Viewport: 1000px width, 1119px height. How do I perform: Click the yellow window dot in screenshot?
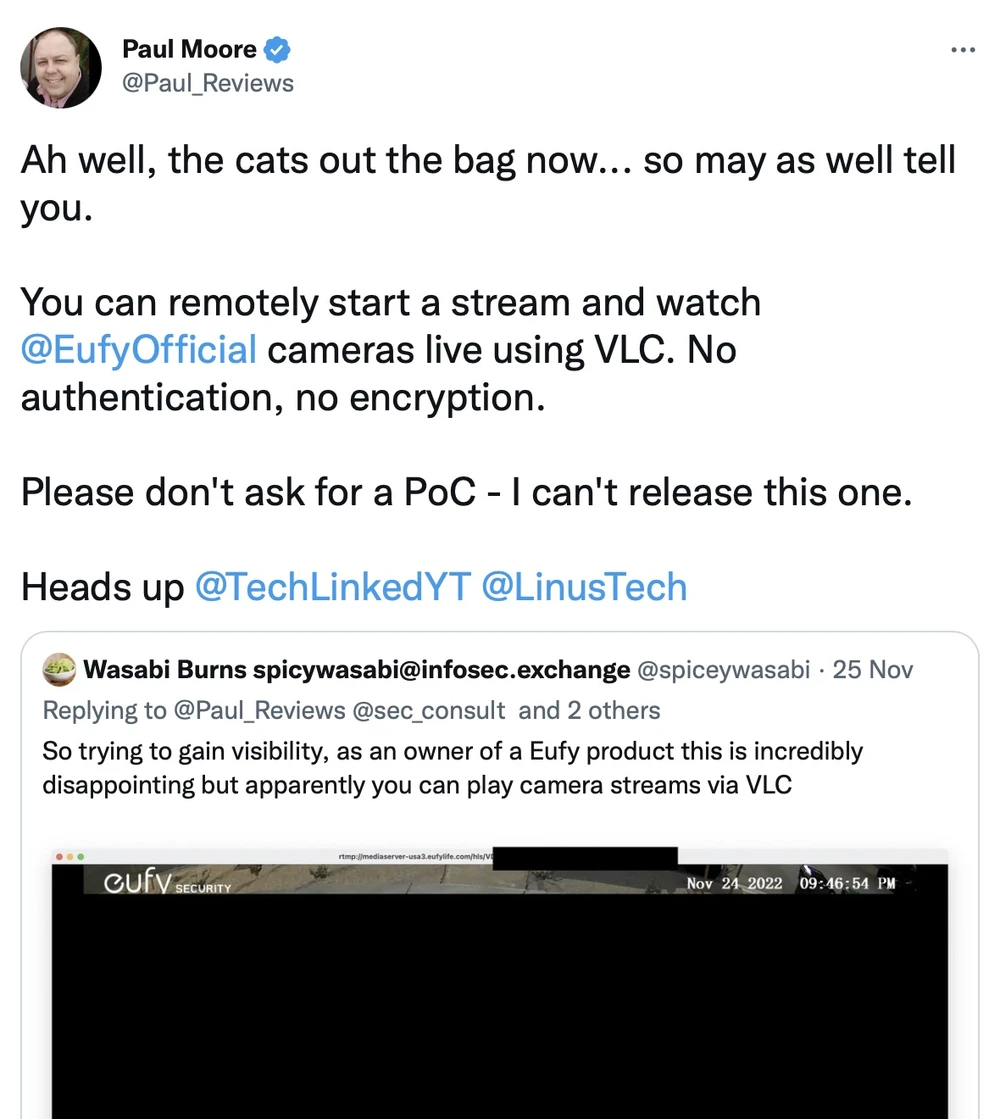coord(71,857)
